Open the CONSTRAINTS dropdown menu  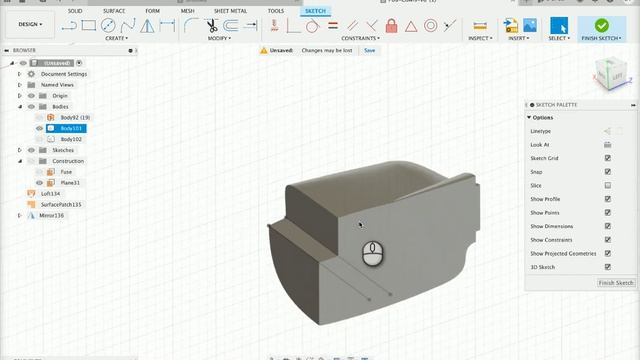(x=360, y=38)
